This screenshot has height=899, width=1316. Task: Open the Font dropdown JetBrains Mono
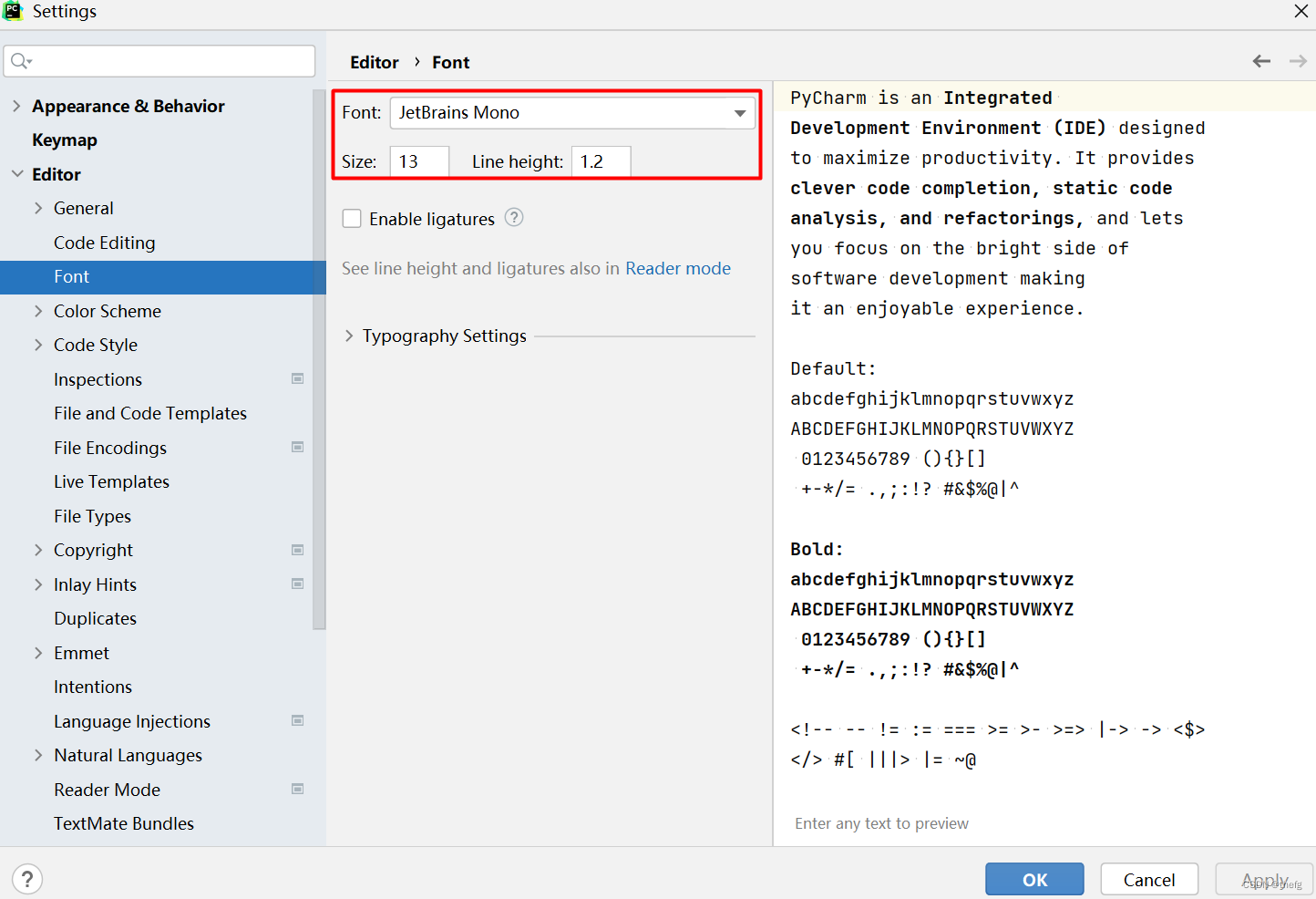(572, 113)
